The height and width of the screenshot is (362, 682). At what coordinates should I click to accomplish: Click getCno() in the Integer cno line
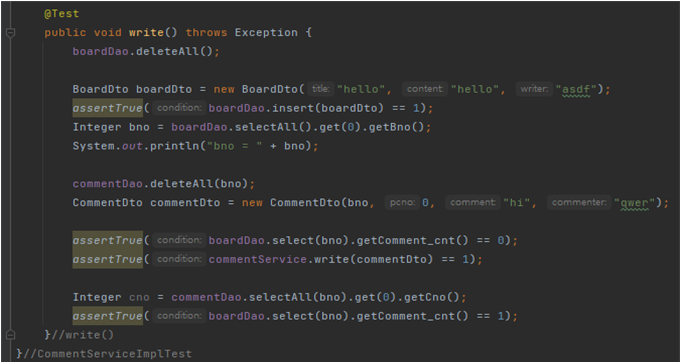(x=431, y=297)
